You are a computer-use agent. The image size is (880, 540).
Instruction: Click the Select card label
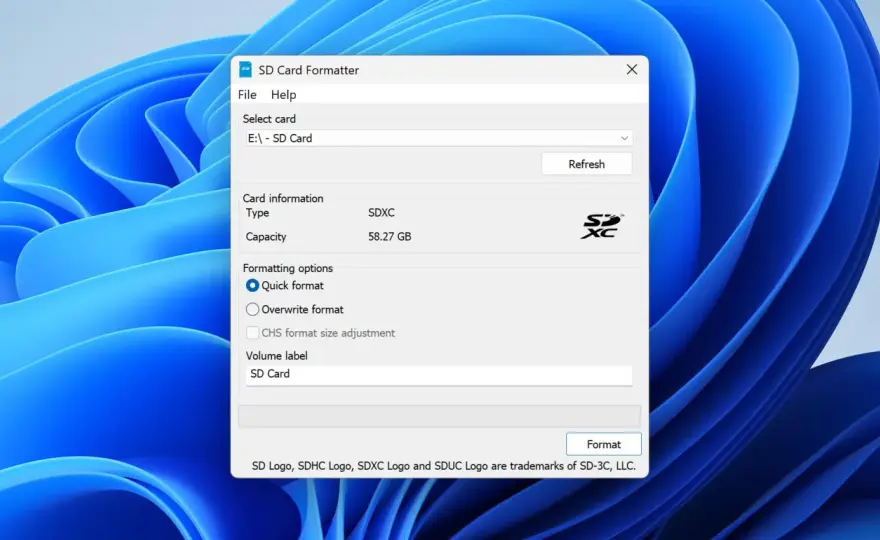269,119
